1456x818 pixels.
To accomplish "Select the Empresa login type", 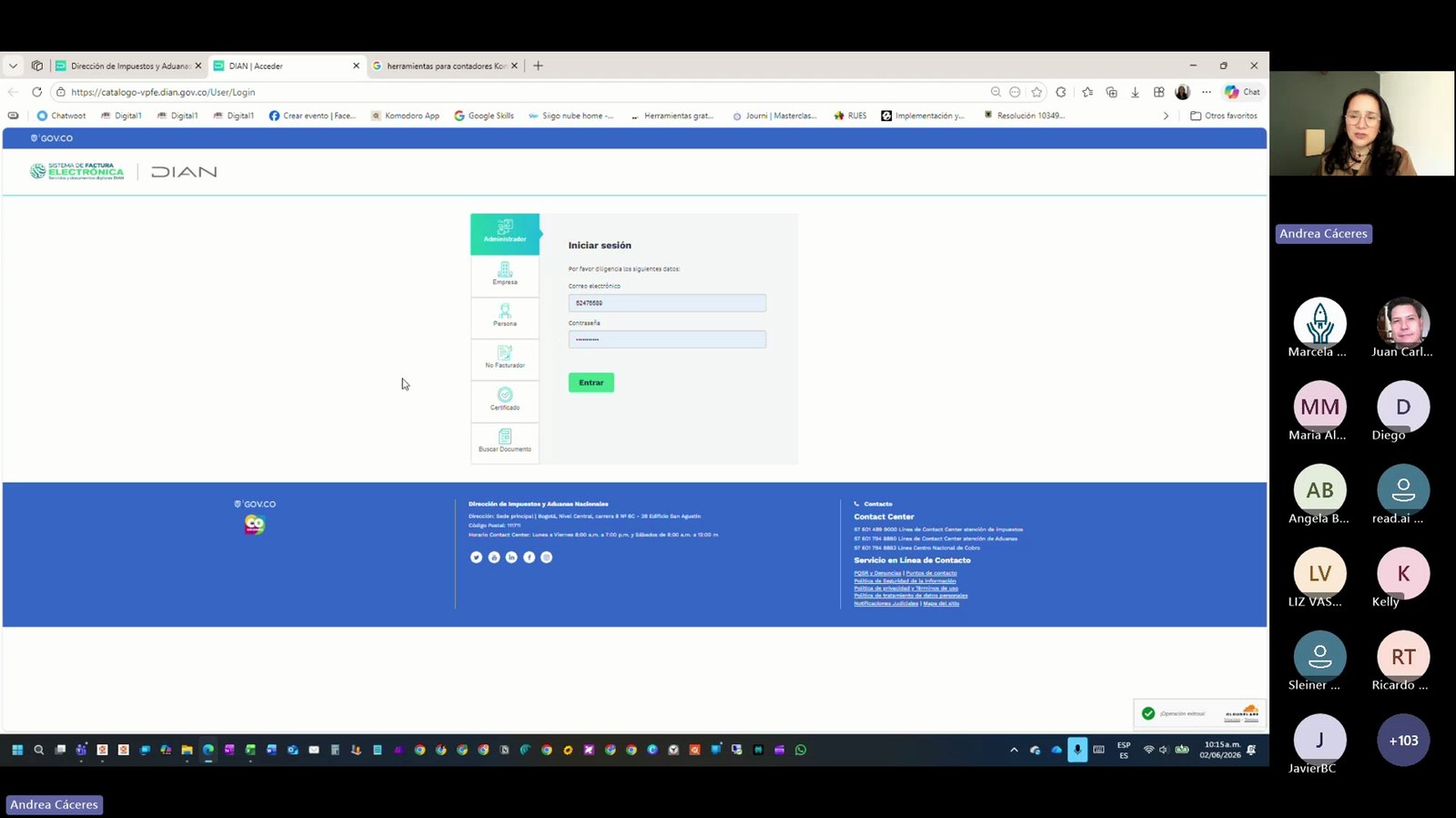I will tap(505, 274).
